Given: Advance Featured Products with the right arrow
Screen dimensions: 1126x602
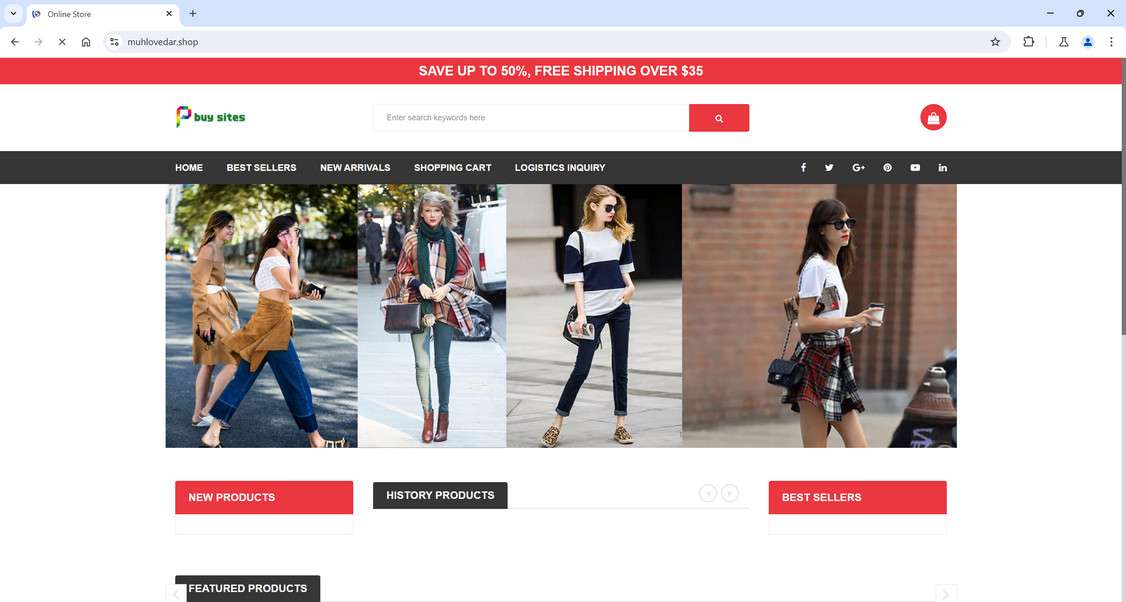Looking at the screenshot, I should pyautogui.click(x=945, y=593).
